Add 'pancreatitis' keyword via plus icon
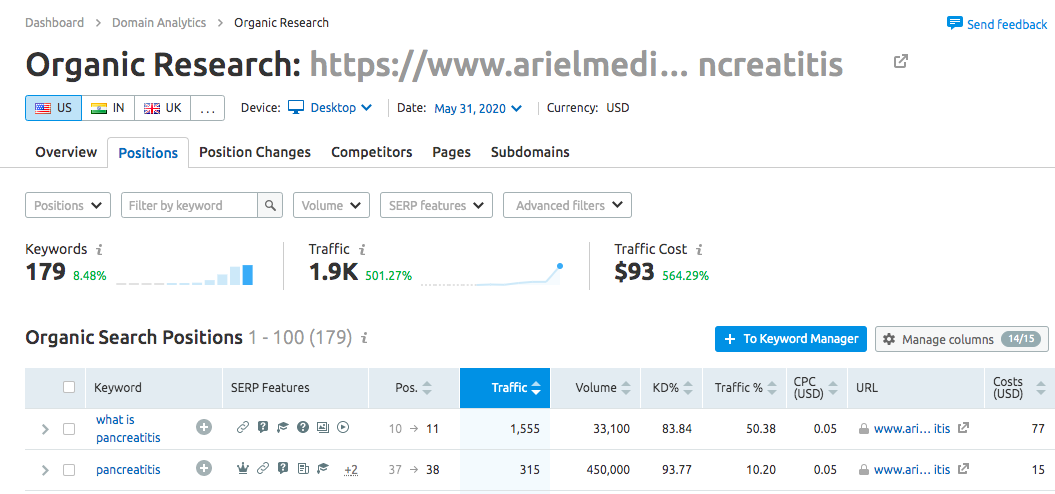This screenshot has width=1055, height=494. [204, 469]
